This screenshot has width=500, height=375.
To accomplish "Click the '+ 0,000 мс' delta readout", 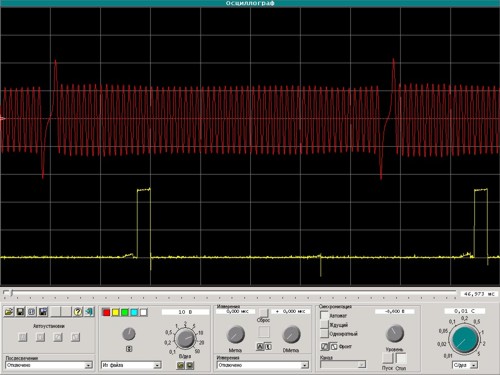I will [291, 311].
